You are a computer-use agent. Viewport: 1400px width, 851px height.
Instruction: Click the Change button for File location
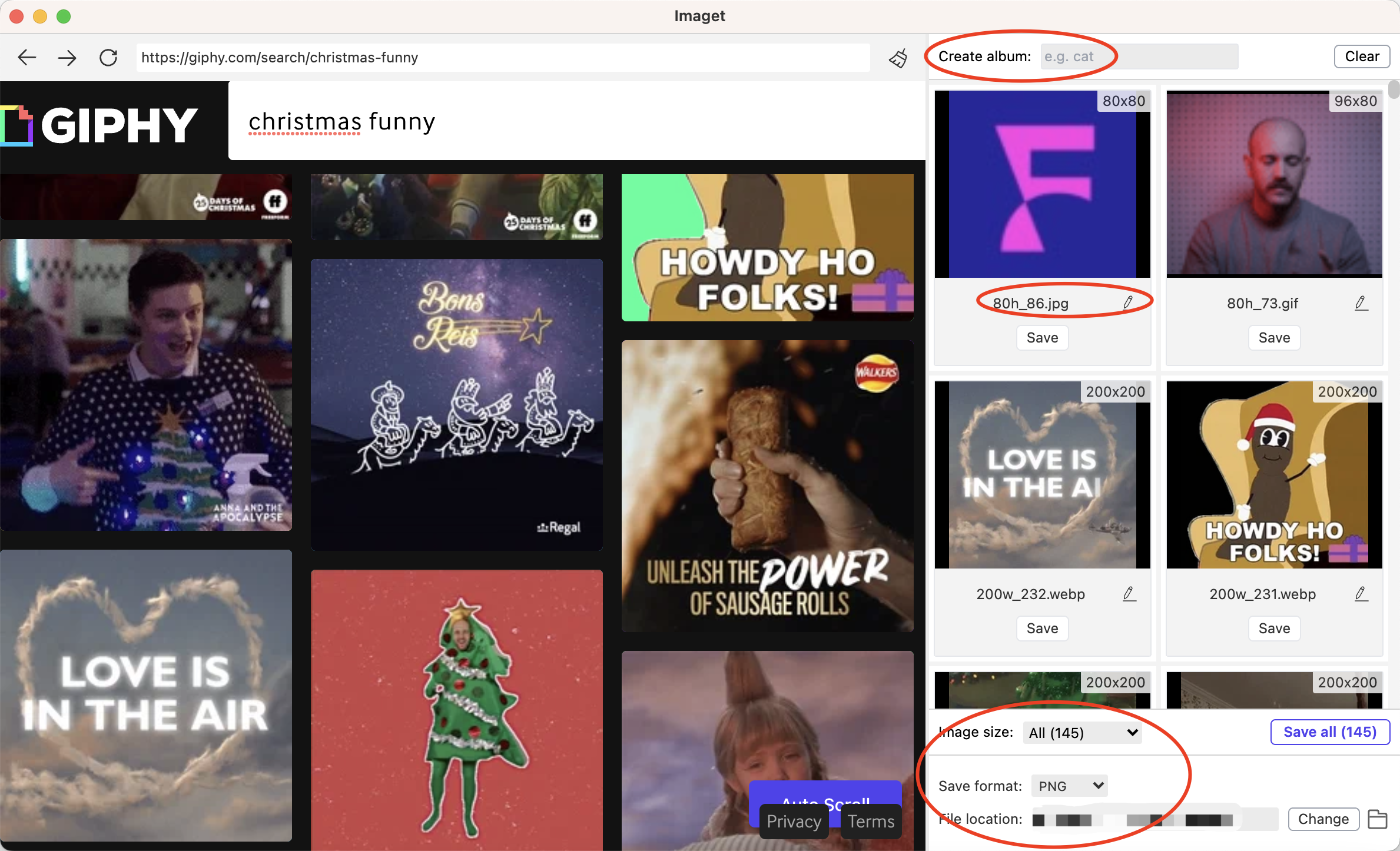pos(1323,819)
